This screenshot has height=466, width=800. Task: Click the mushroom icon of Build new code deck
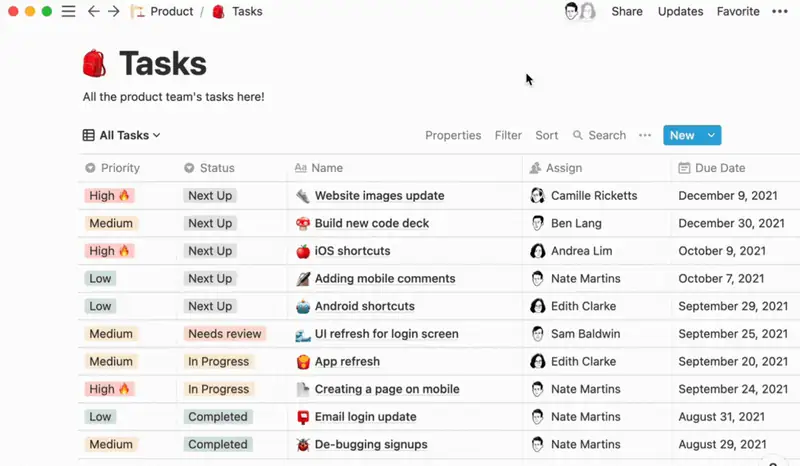[x=303, y=224]
